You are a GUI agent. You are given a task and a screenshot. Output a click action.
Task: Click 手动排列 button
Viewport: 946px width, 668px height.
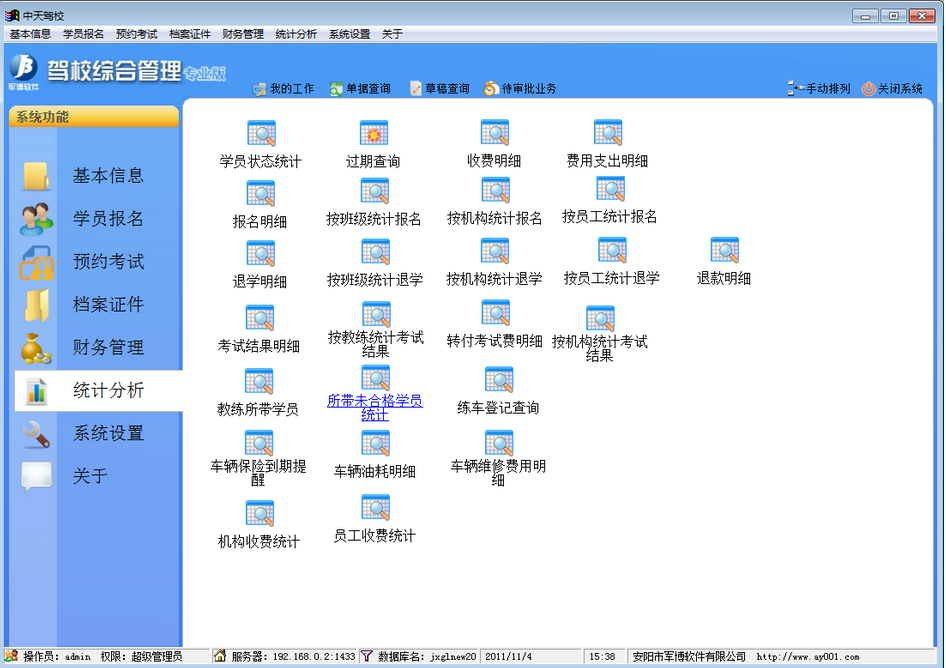click(819, 89)
